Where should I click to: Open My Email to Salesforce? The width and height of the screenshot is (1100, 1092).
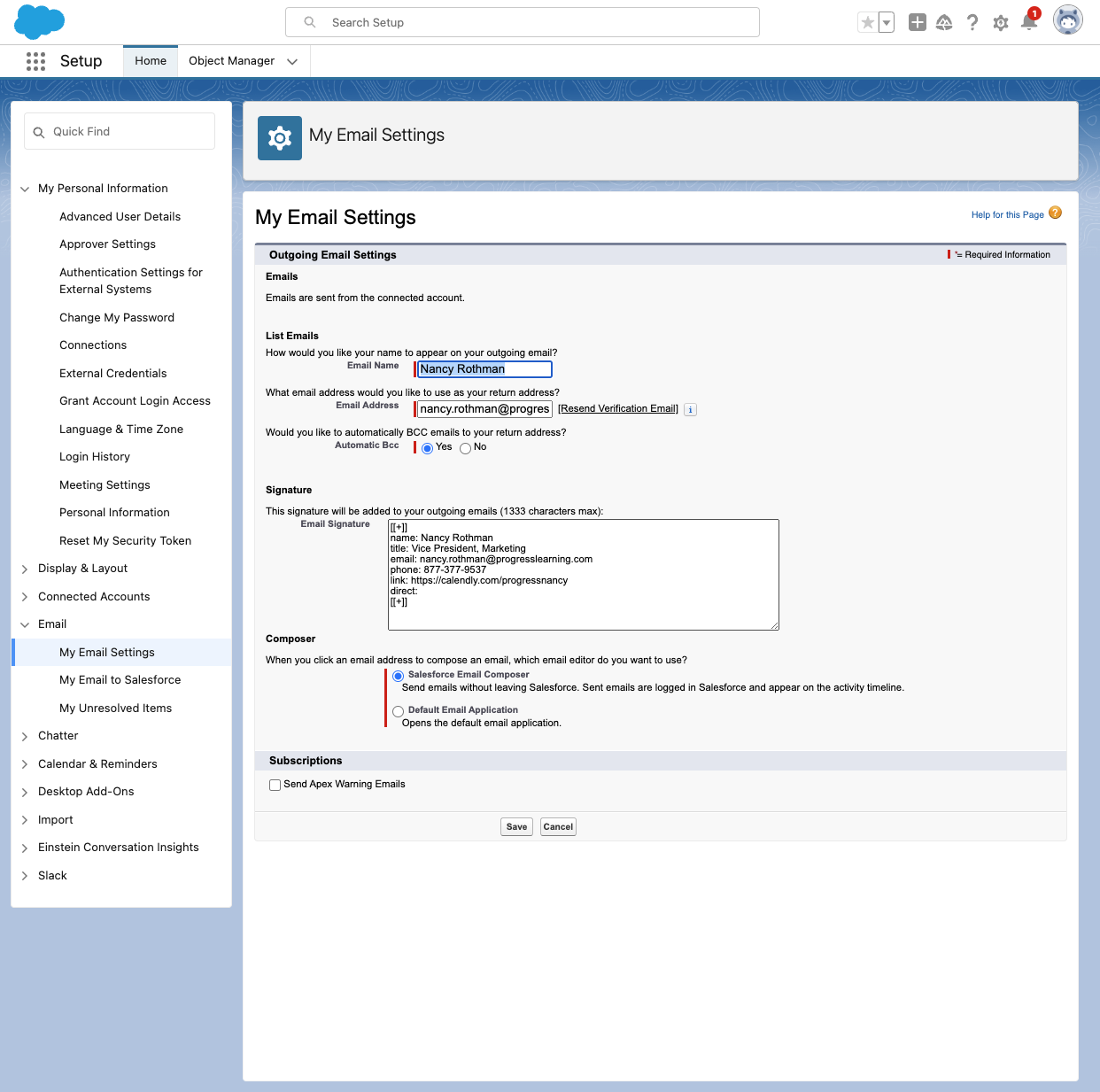coord(120,679)
